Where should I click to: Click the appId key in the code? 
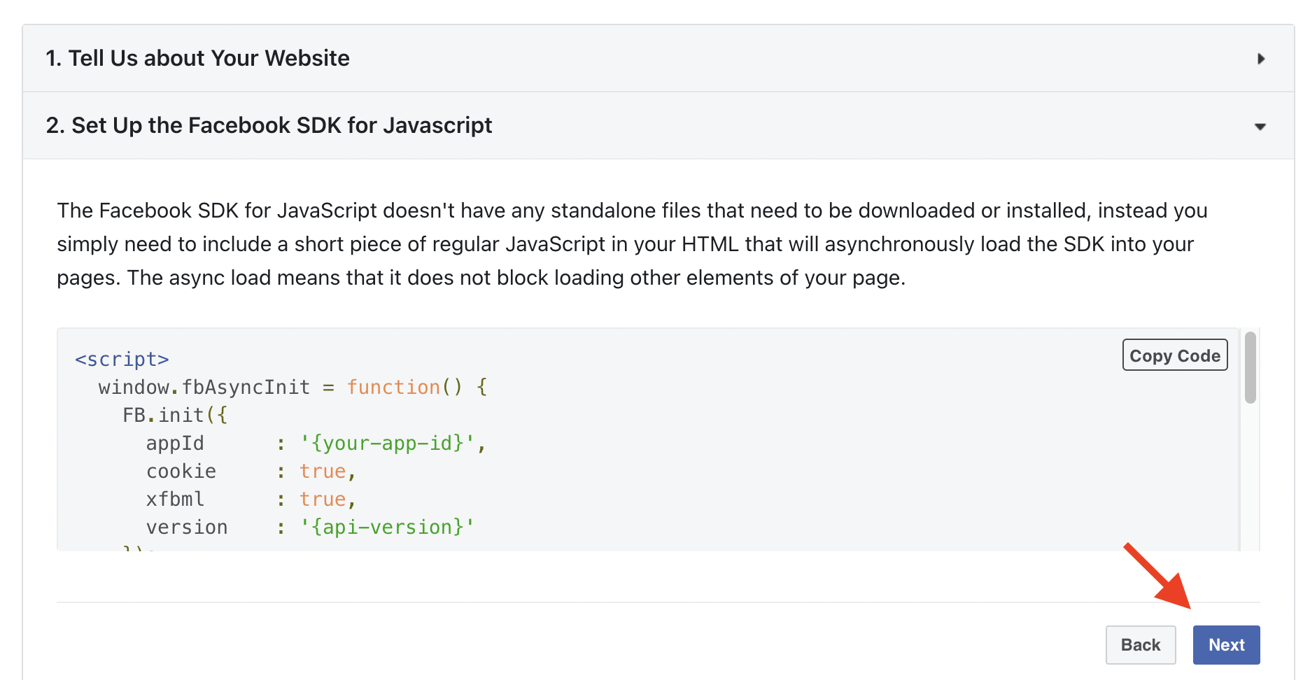(x=175, y=443)
